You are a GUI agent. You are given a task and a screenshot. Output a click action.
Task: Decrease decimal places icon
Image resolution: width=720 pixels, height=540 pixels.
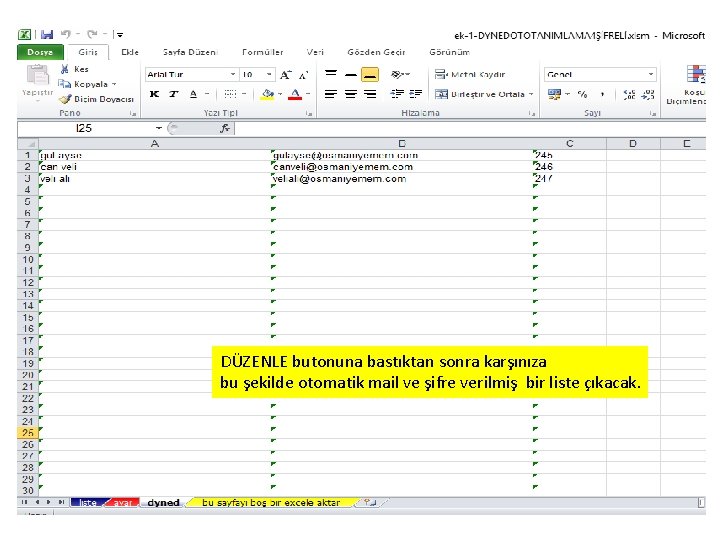648,95
